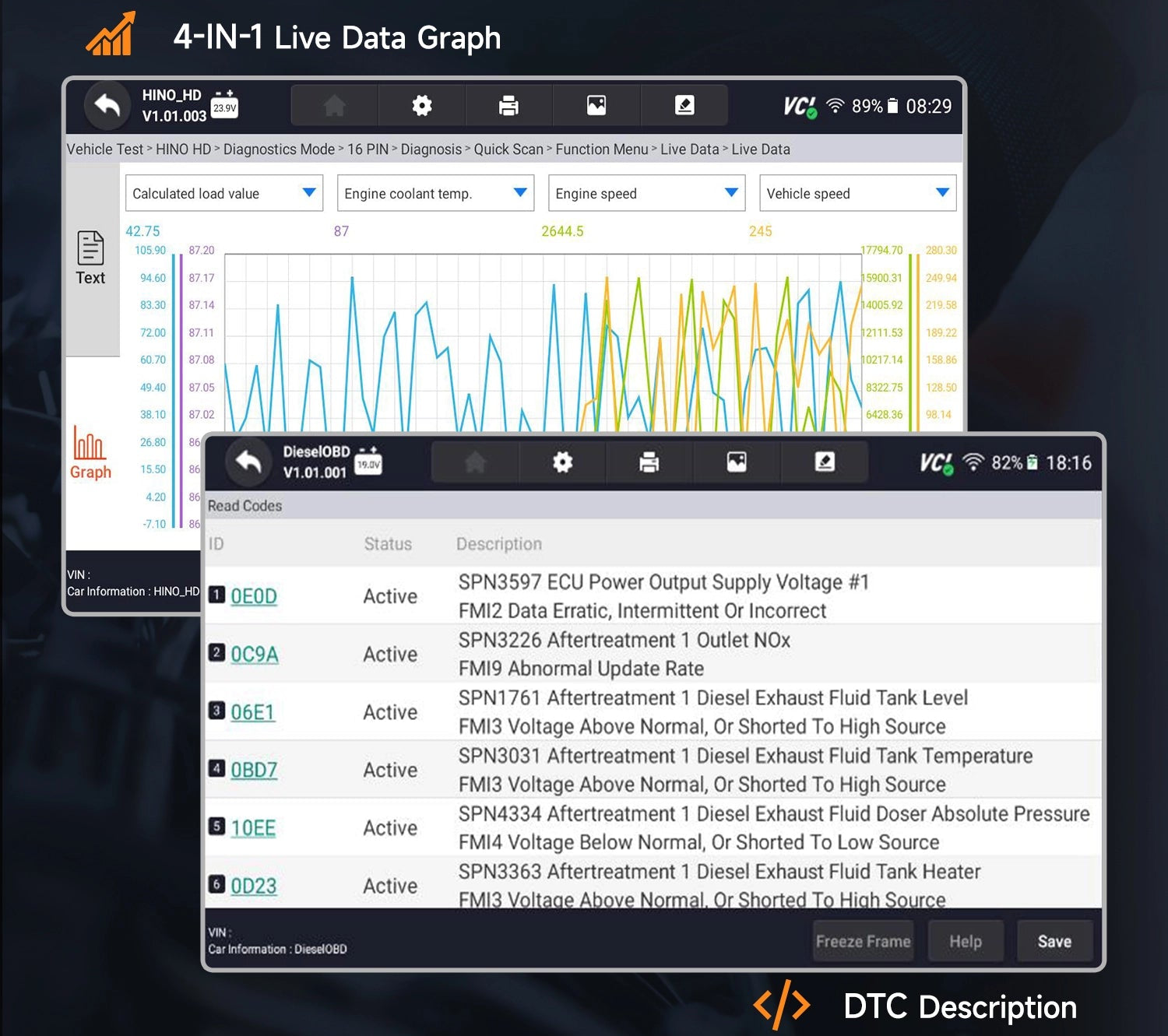1168x1036 pixels.
Task: Open DTC code 0E0D details link
Action: tap(255, 596)
